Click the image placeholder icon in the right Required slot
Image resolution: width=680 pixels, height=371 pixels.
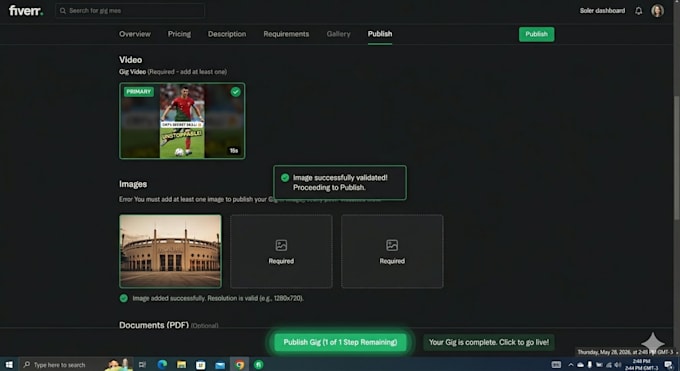pos(392,245)
